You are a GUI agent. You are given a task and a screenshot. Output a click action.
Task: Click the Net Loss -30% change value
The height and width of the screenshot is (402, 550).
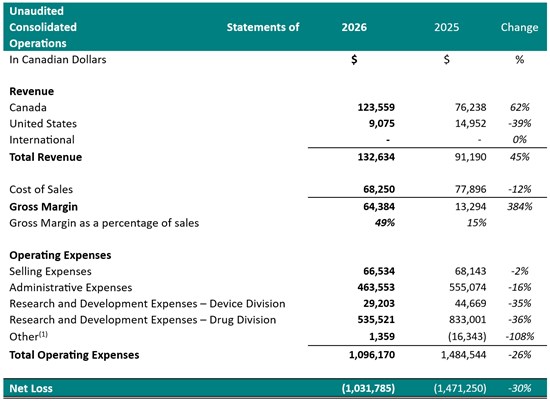[x=519, y=388]
